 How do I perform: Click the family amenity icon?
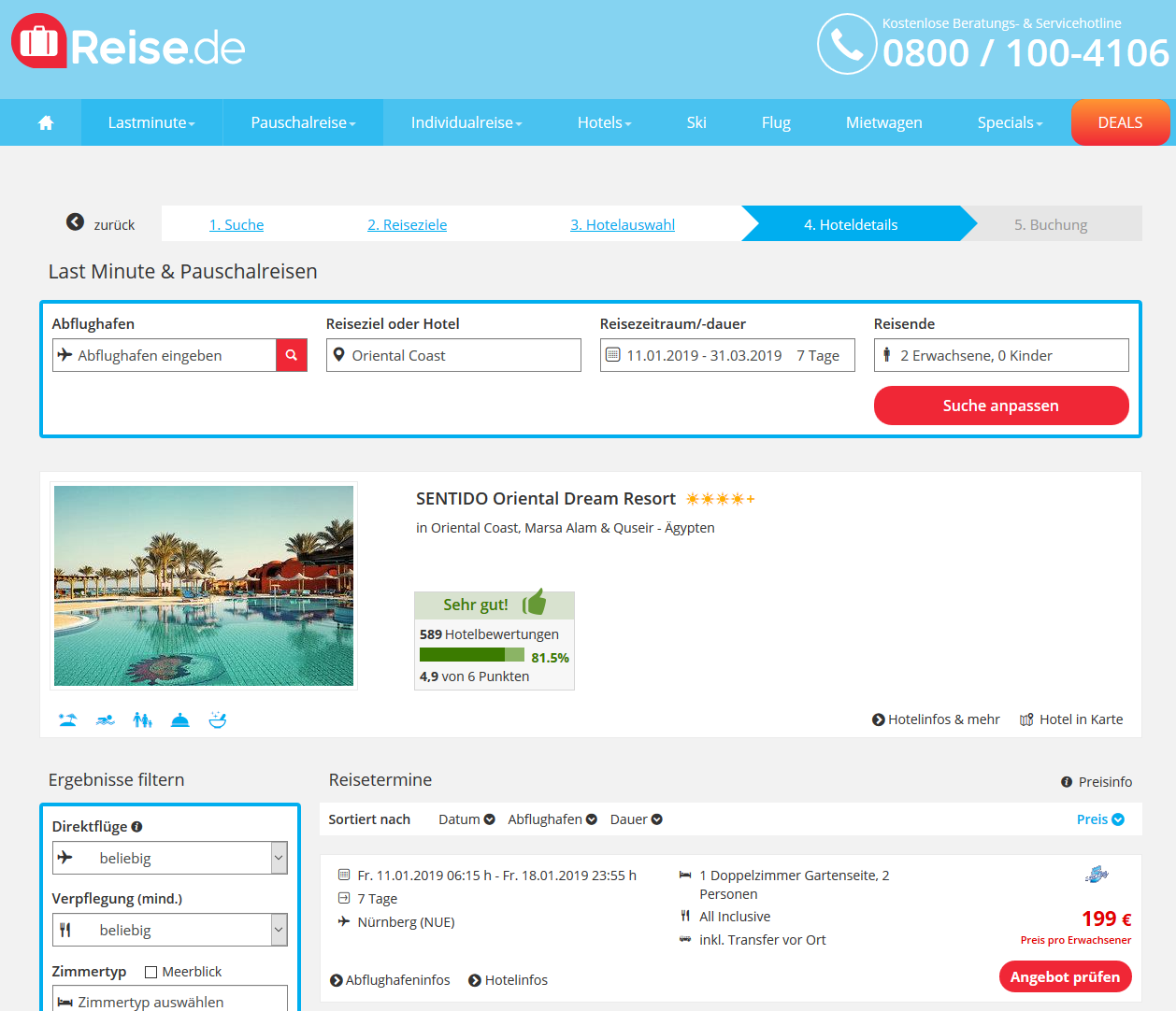click(142, 719)
